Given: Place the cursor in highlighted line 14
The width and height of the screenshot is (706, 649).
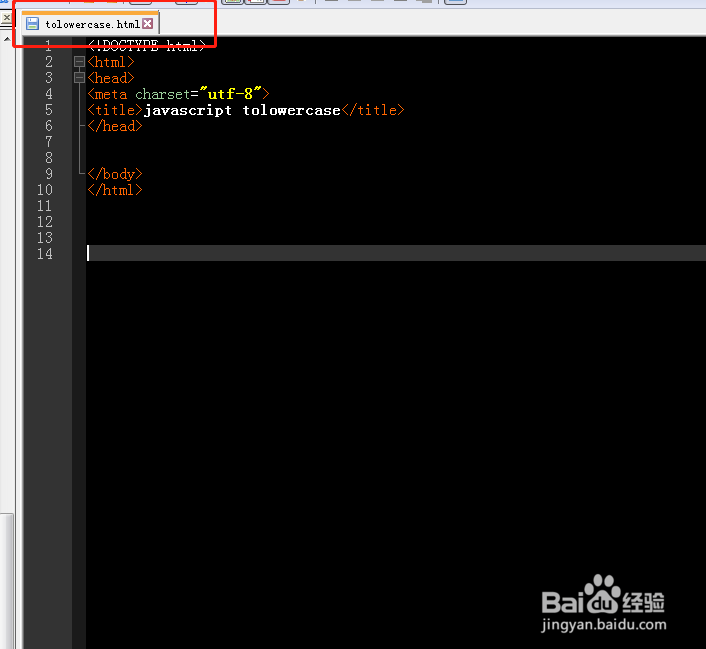Looking at the screenshot, I should (x=396, y=253).
